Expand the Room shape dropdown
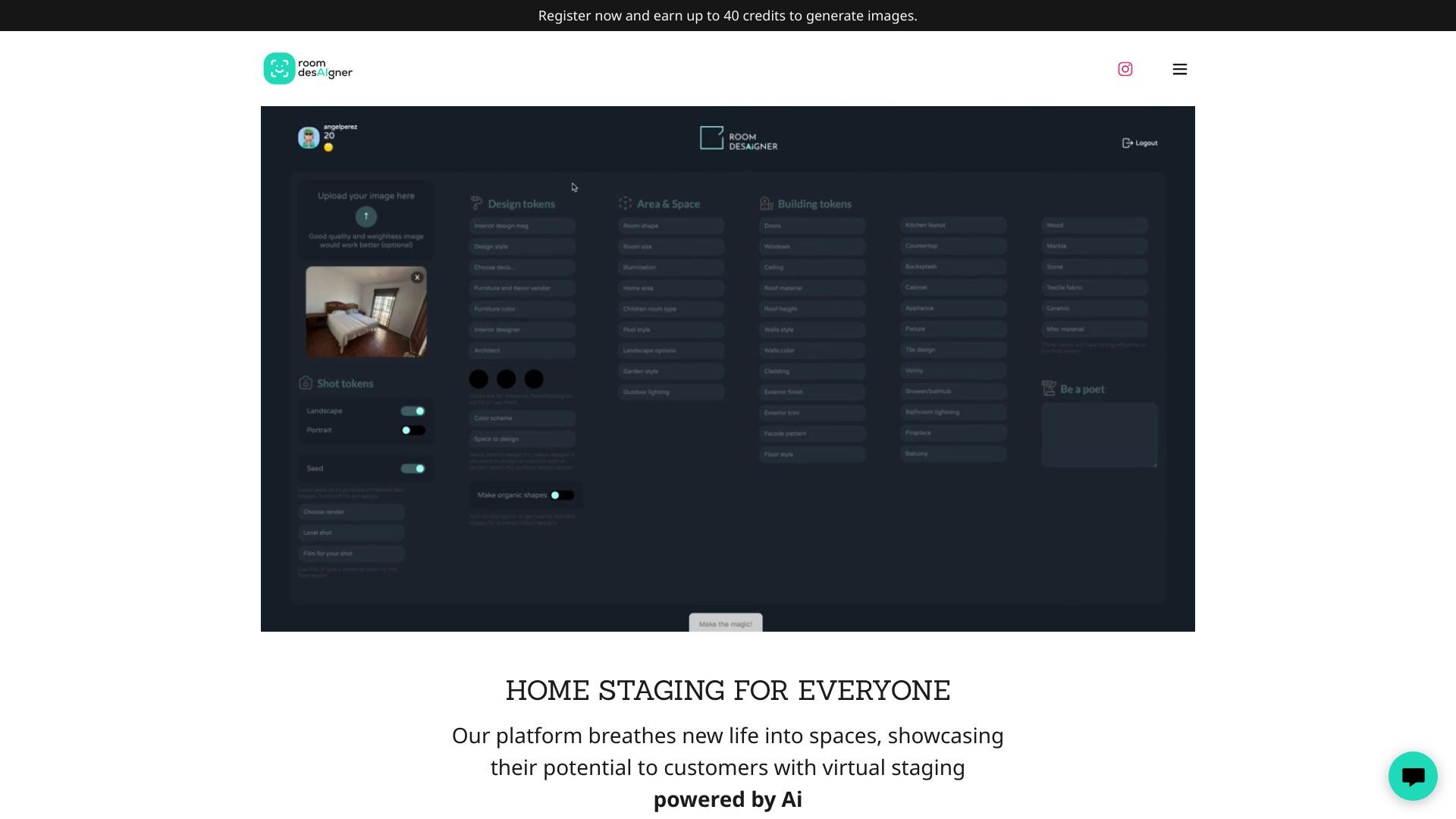1456x819 pixels. 670,226
